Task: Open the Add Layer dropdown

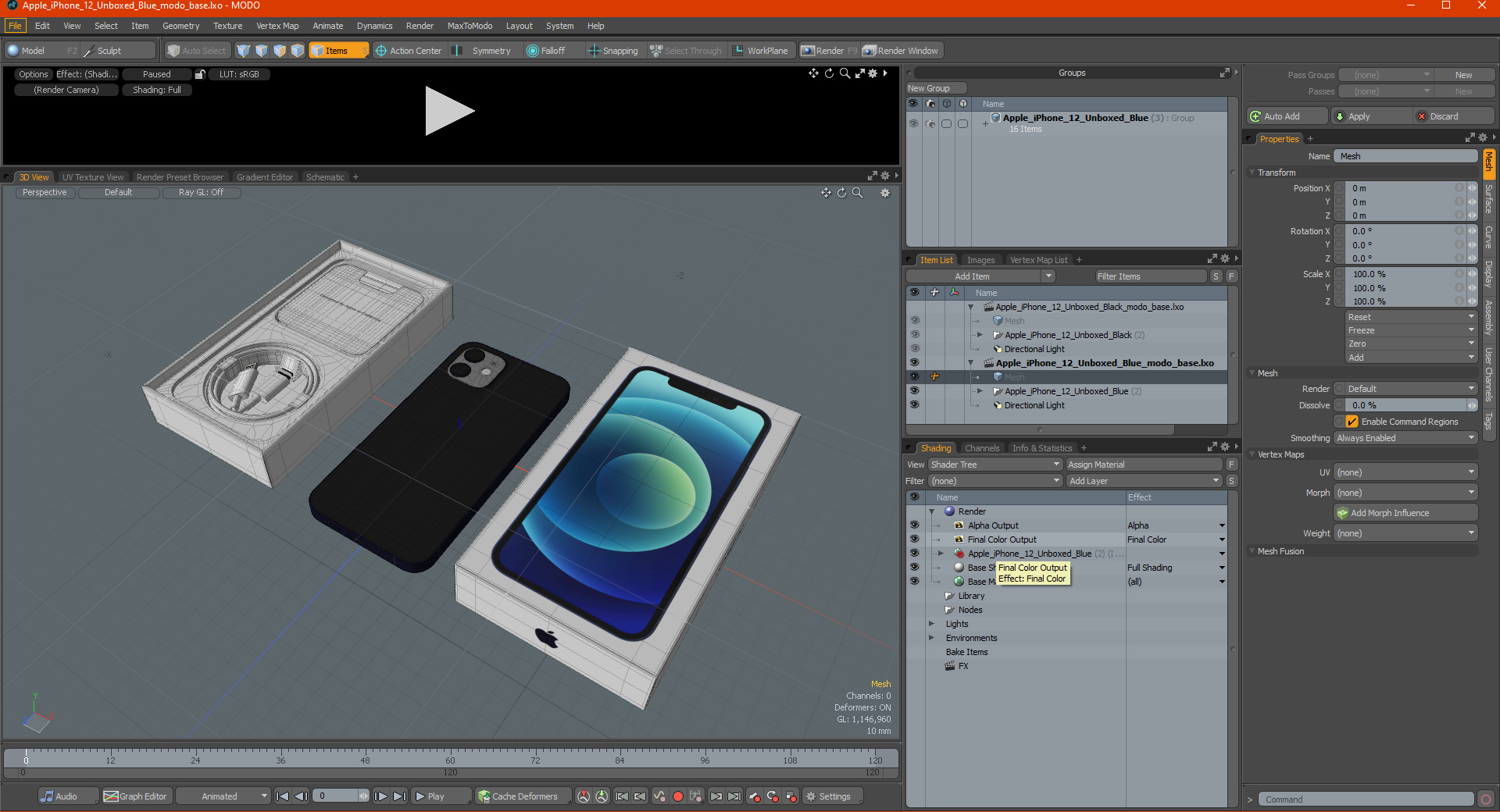Action: [1144, 481]
